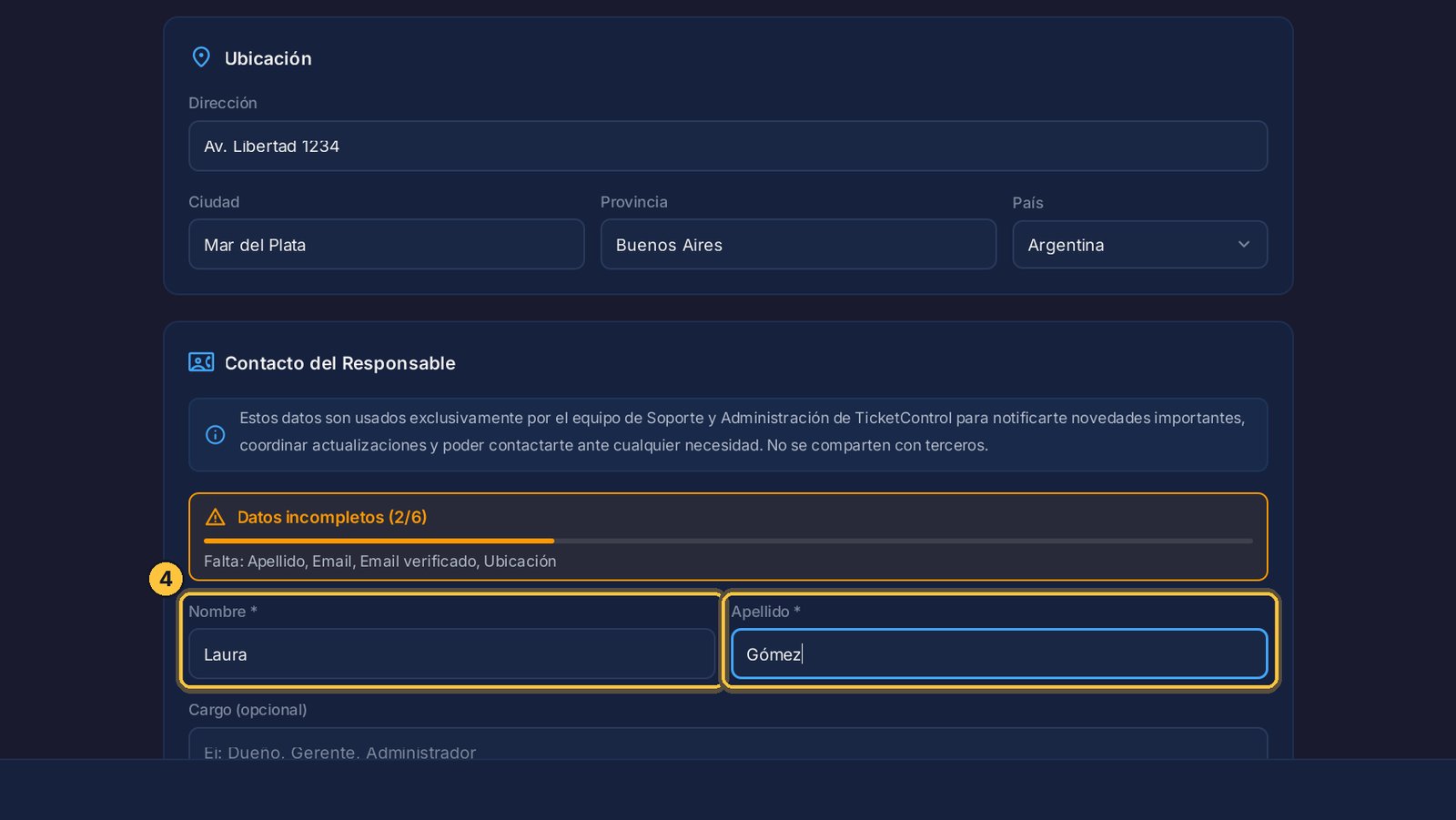Click the Ciudad field containing Mar del Plata
This screenshot has width=1456, height=820.
387,244
